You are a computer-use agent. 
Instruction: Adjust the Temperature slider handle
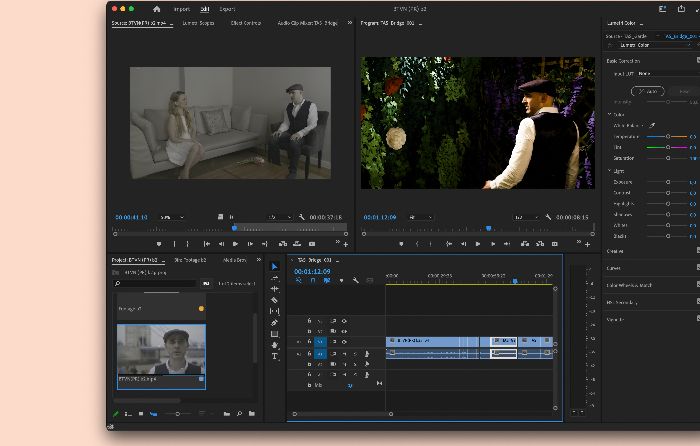[x=668, y=136]
